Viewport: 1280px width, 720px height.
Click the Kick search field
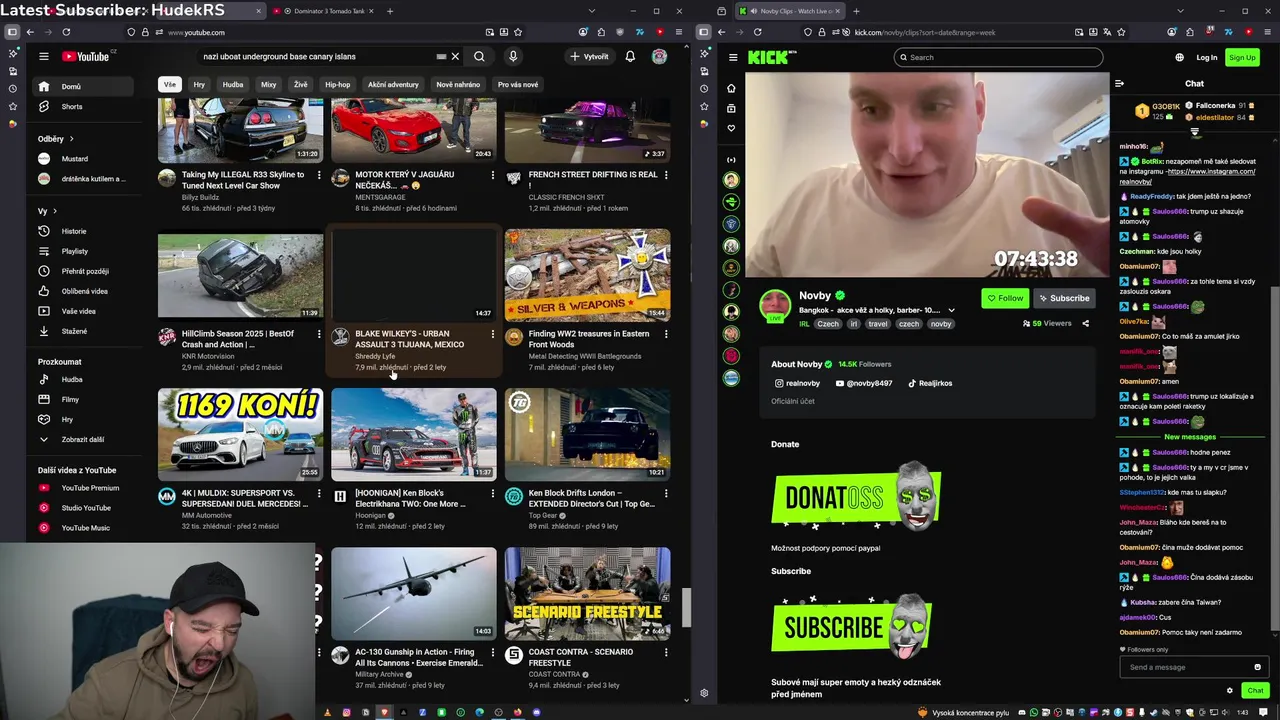pos(998,57)
